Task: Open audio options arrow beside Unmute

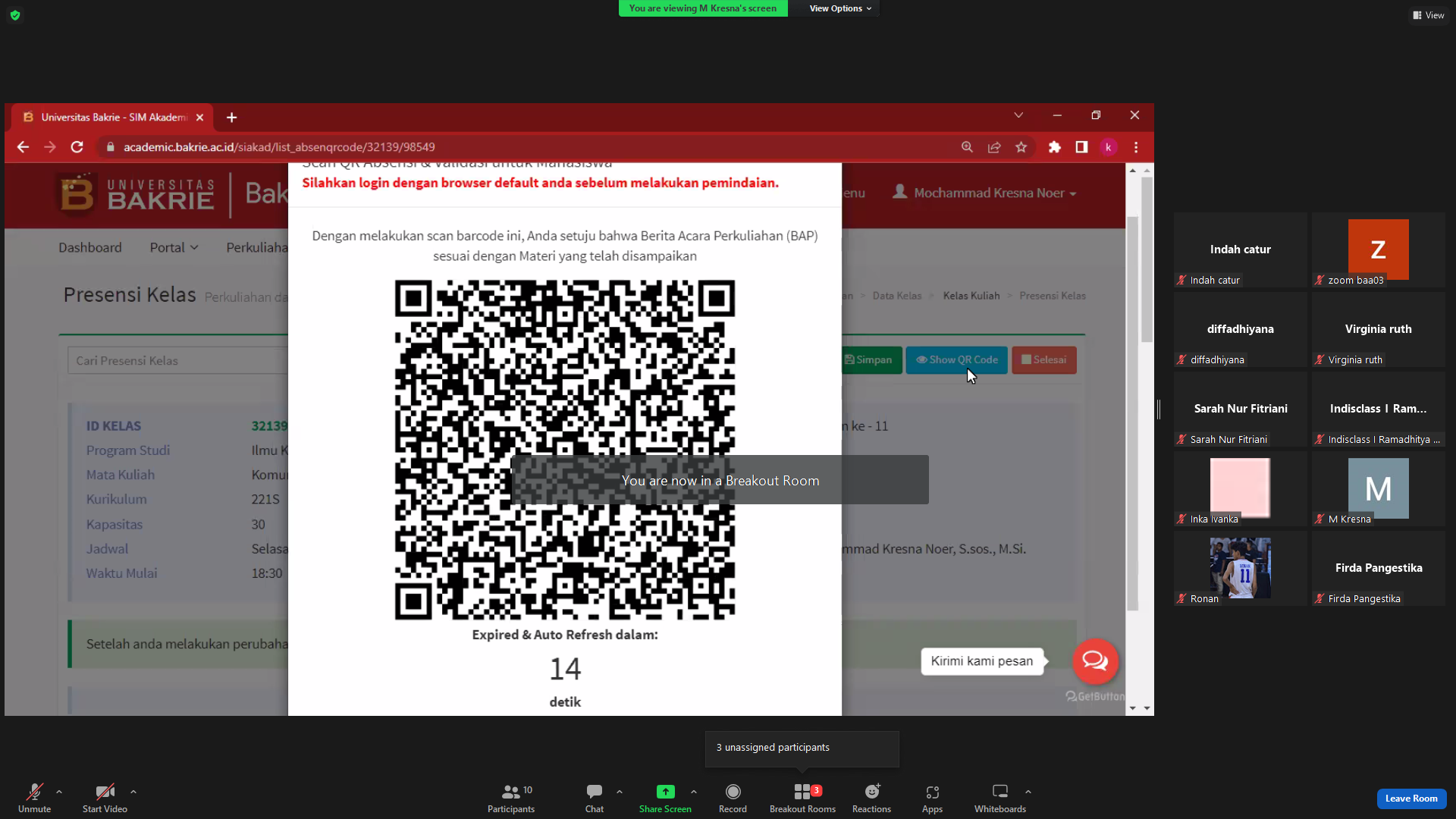Action: 59,792
